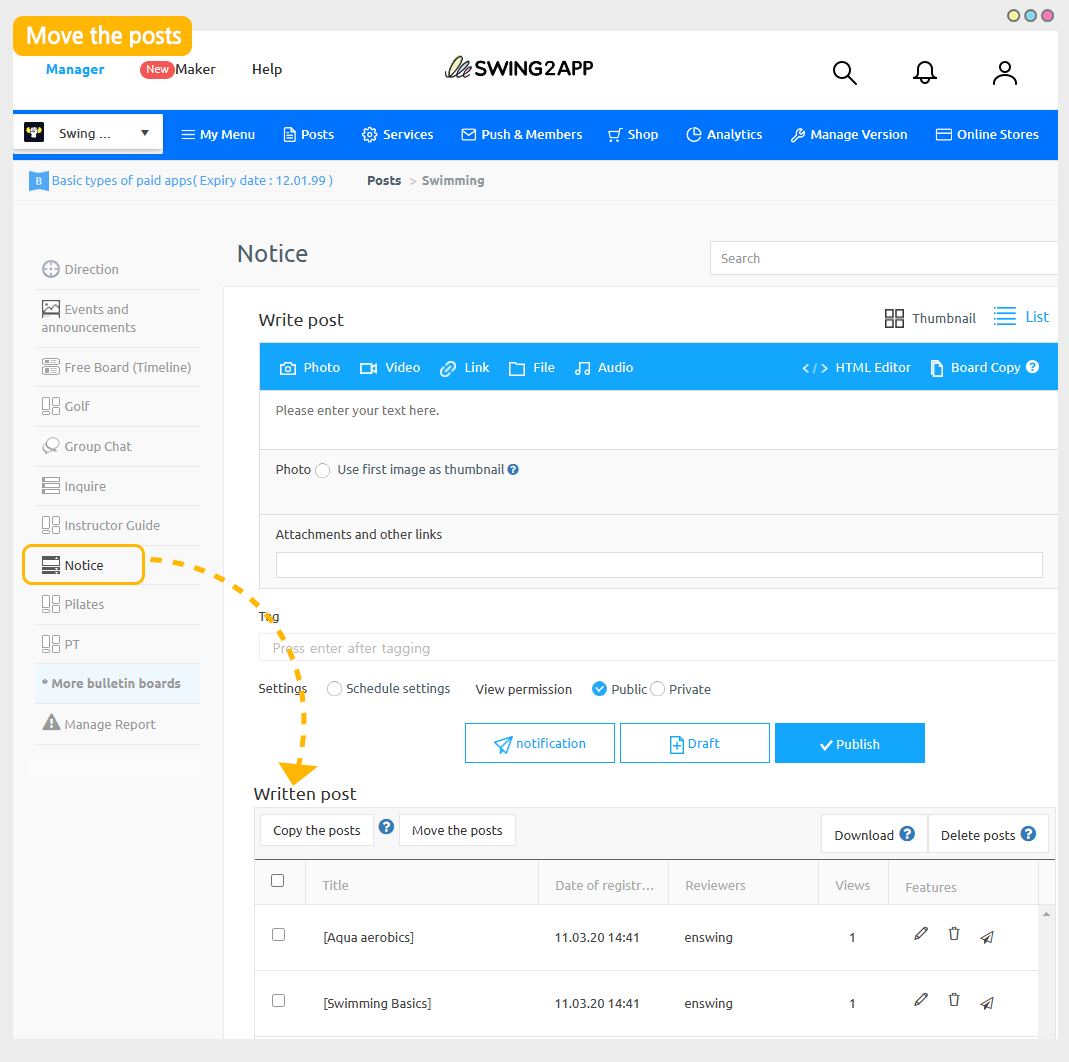Delete the Swimming Basics post via trash icon

click(x=954, y=1000)
